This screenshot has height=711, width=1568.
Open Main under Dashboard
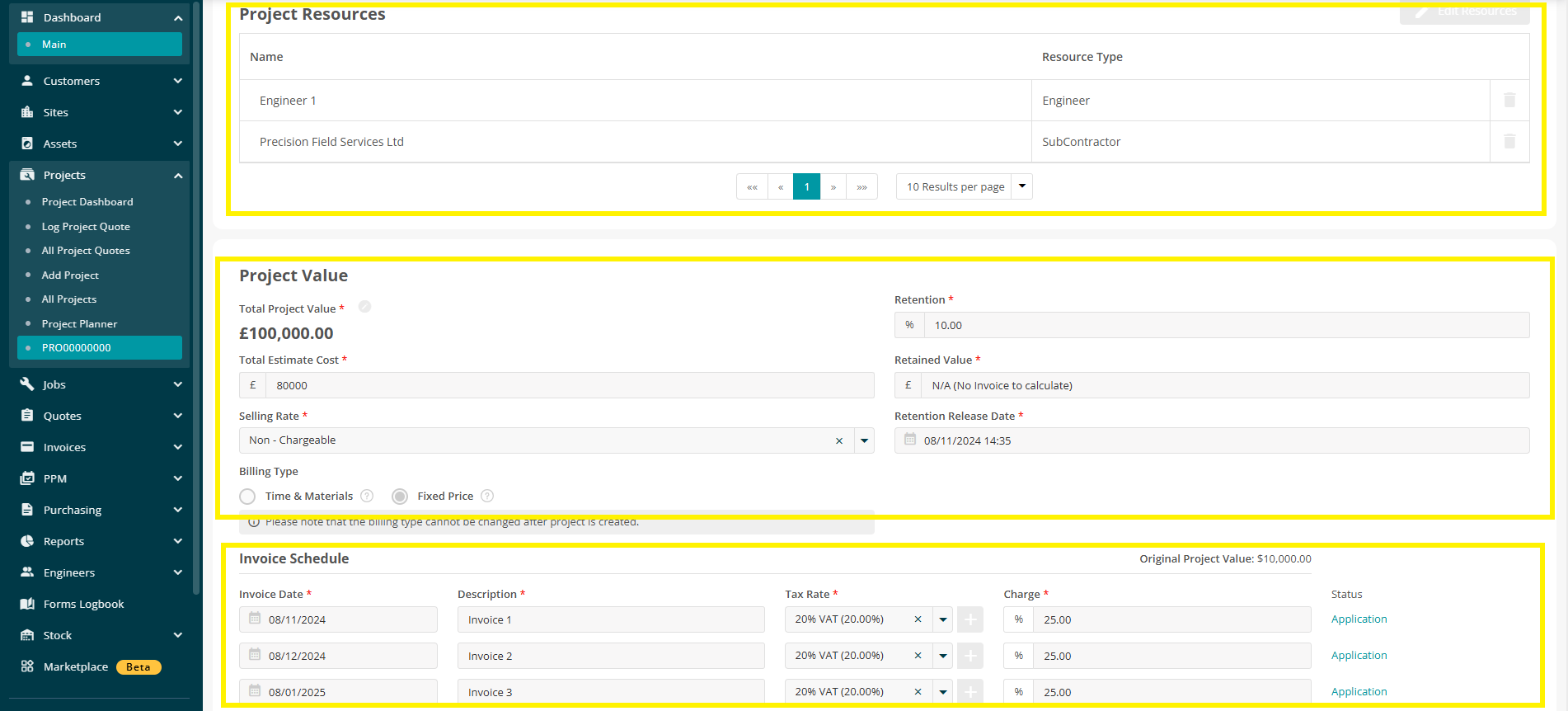tap(100, 45)
